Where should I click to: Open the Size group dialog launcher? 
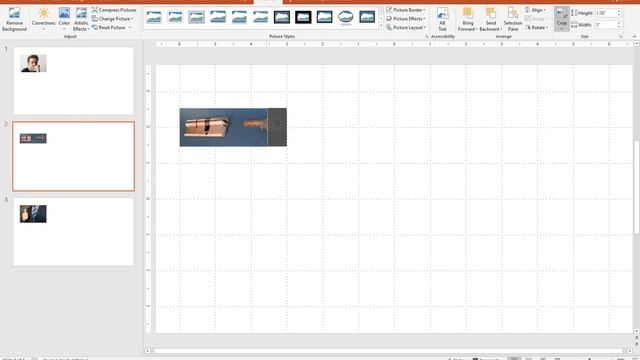point(621,37)
